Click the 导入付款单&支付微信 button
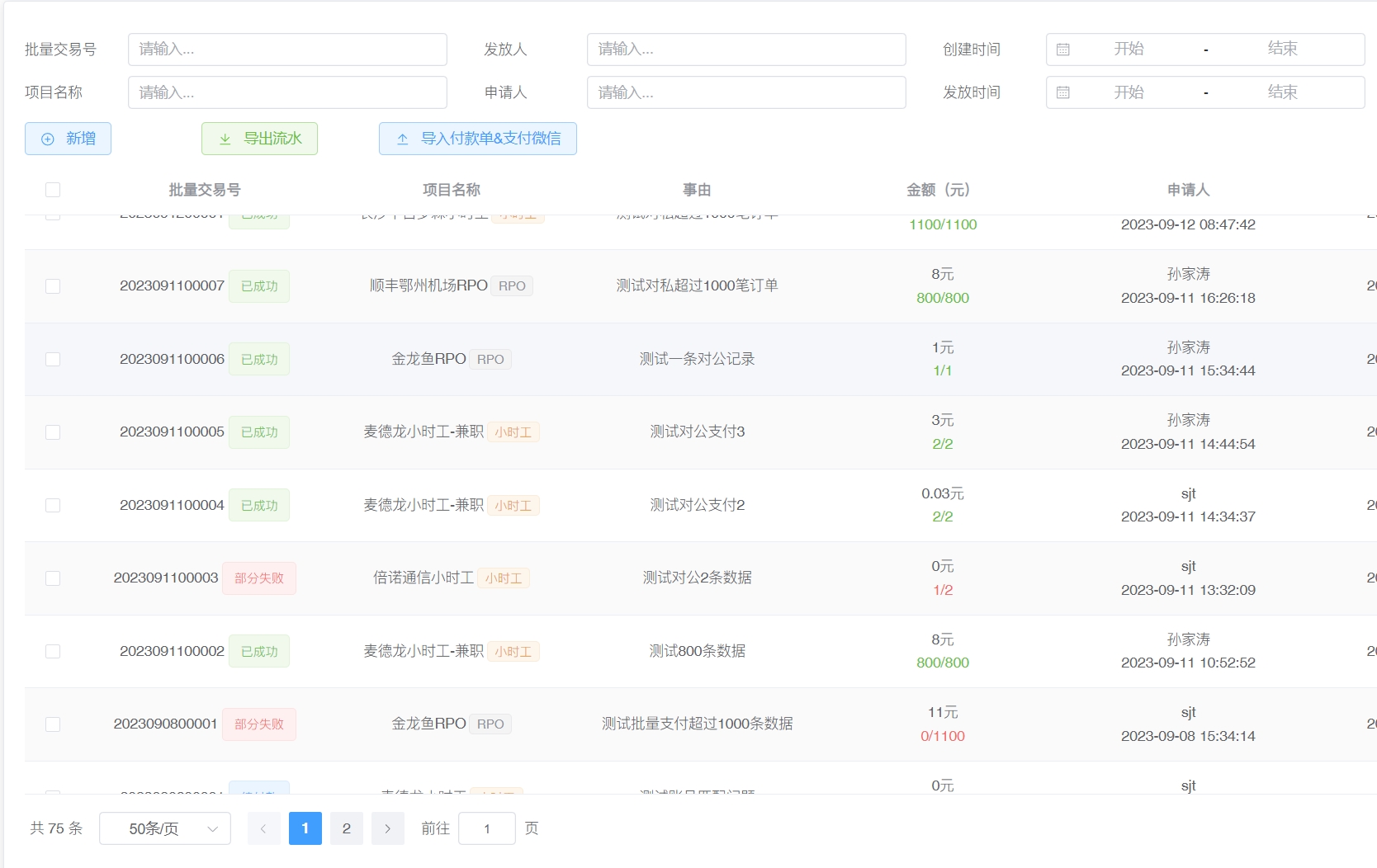Image resolution: width=1377 pixels, height=868 pixels. (x=477, y=139)
